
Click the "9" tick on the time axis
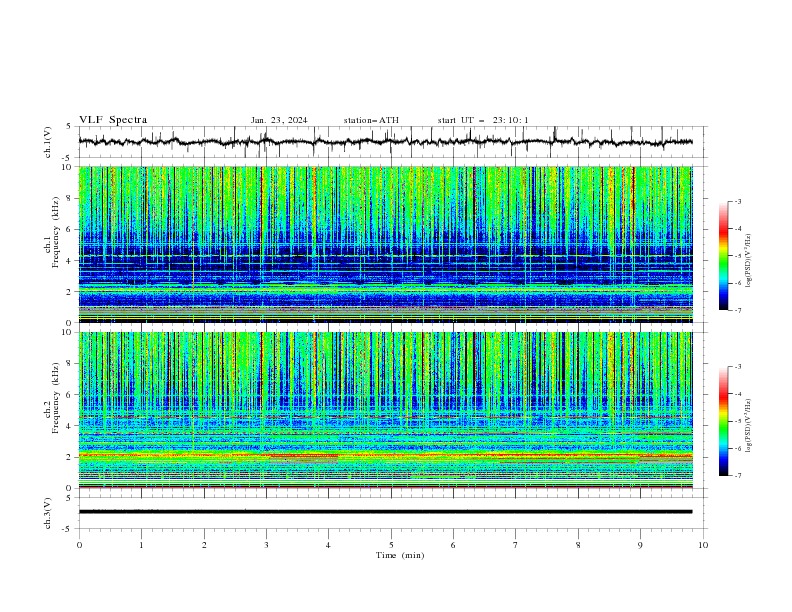pos(640,545)
